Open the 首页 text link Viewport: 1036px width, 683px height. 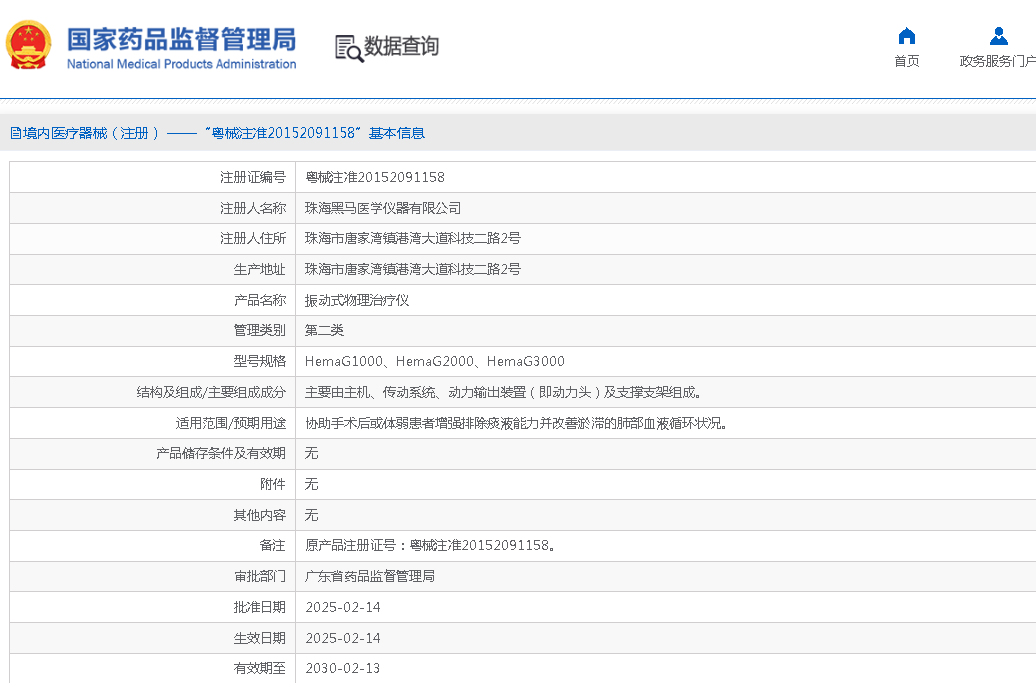[906, 61]
